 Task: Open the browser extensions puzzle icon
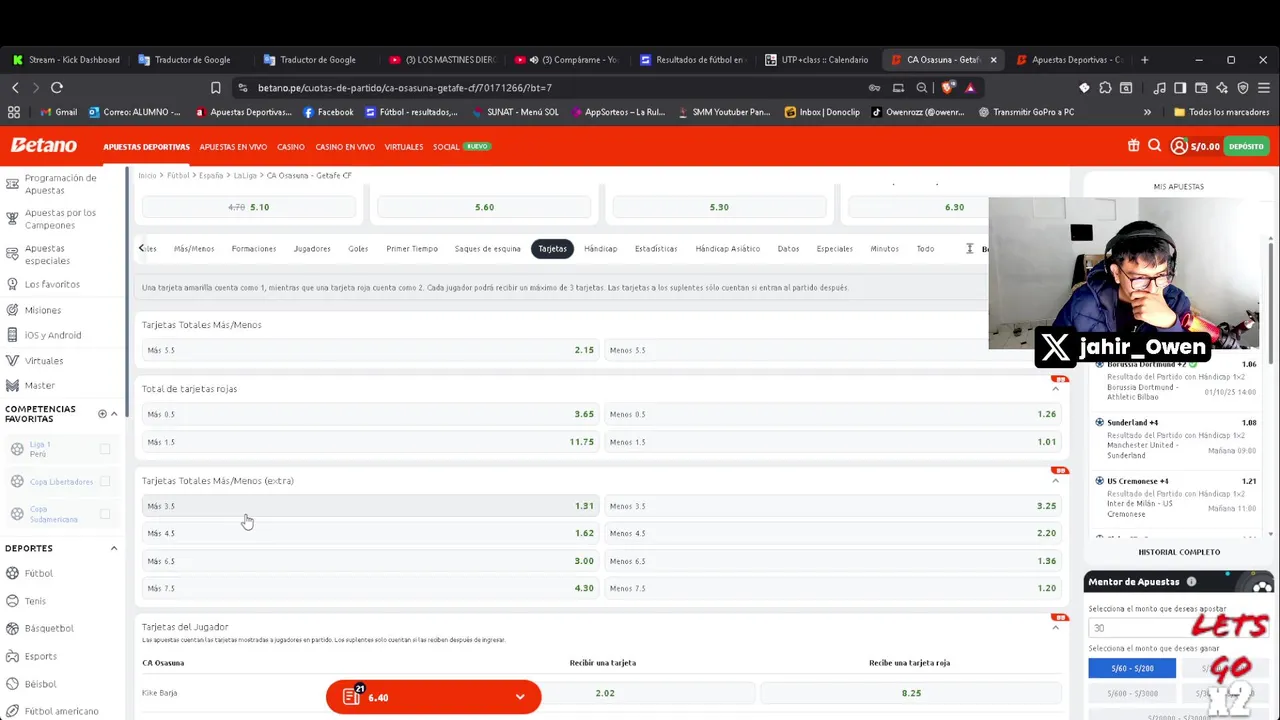tap(1105, 88)
